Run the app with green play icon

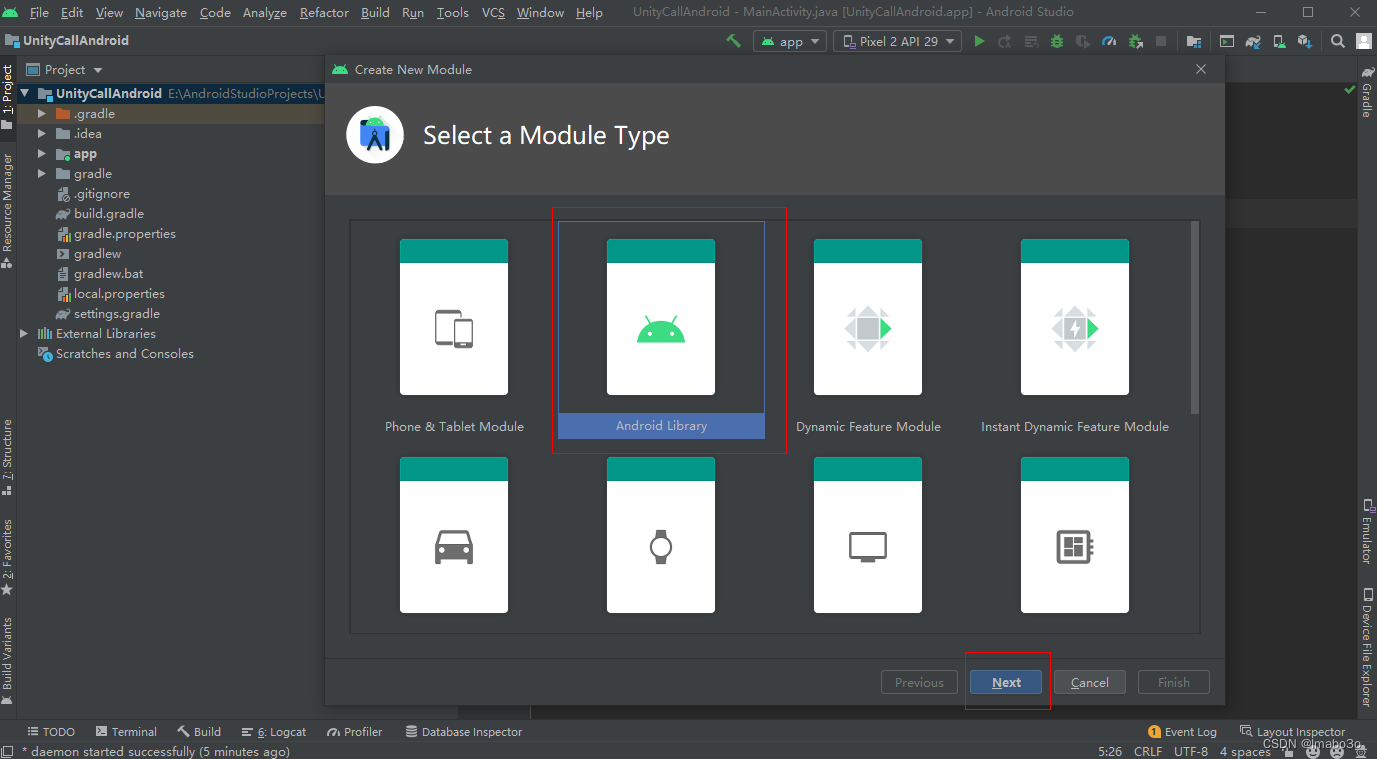[x=980, y=41]
